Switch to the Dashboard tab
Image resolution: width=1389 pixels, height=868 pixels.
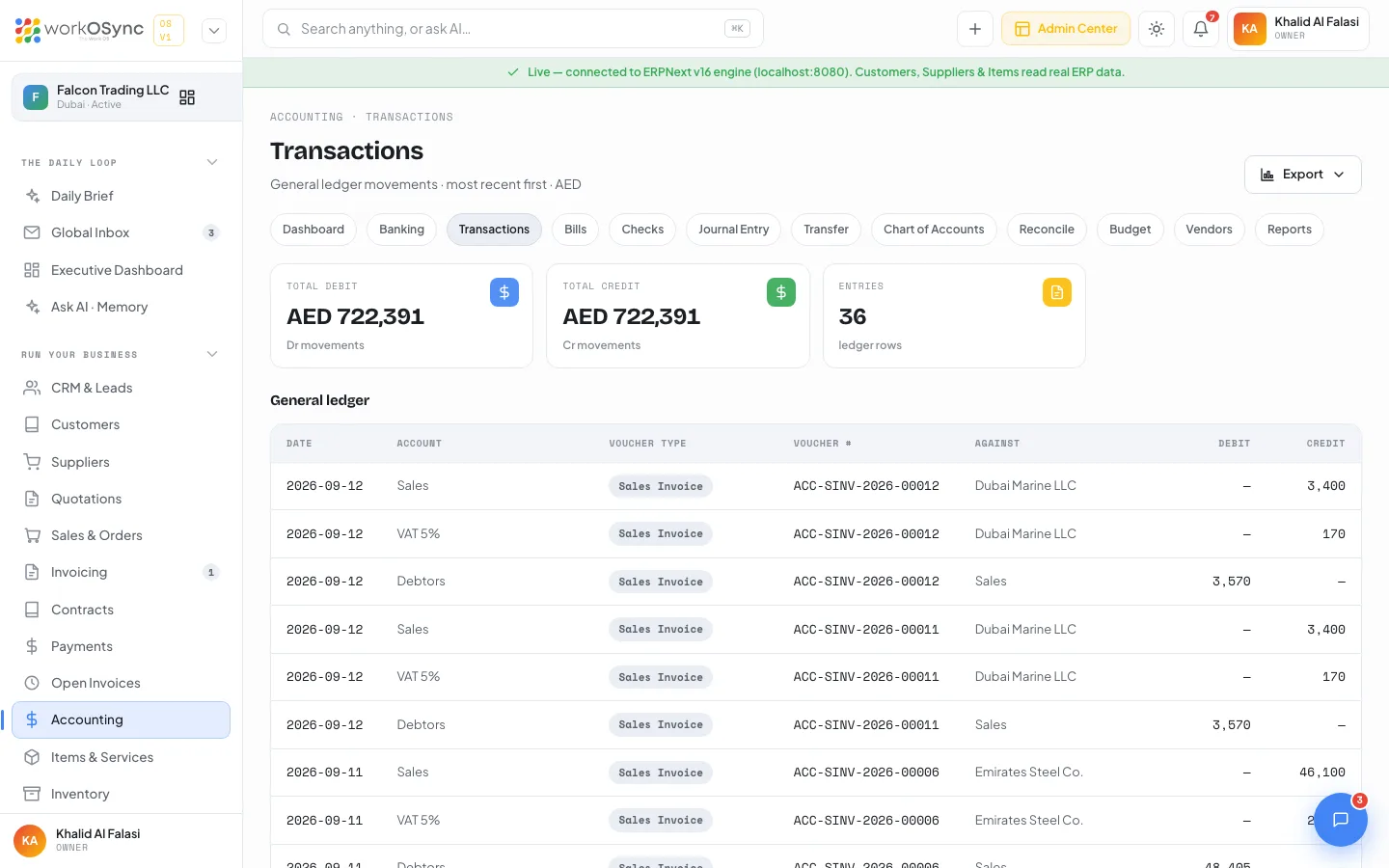coord(313,230)
